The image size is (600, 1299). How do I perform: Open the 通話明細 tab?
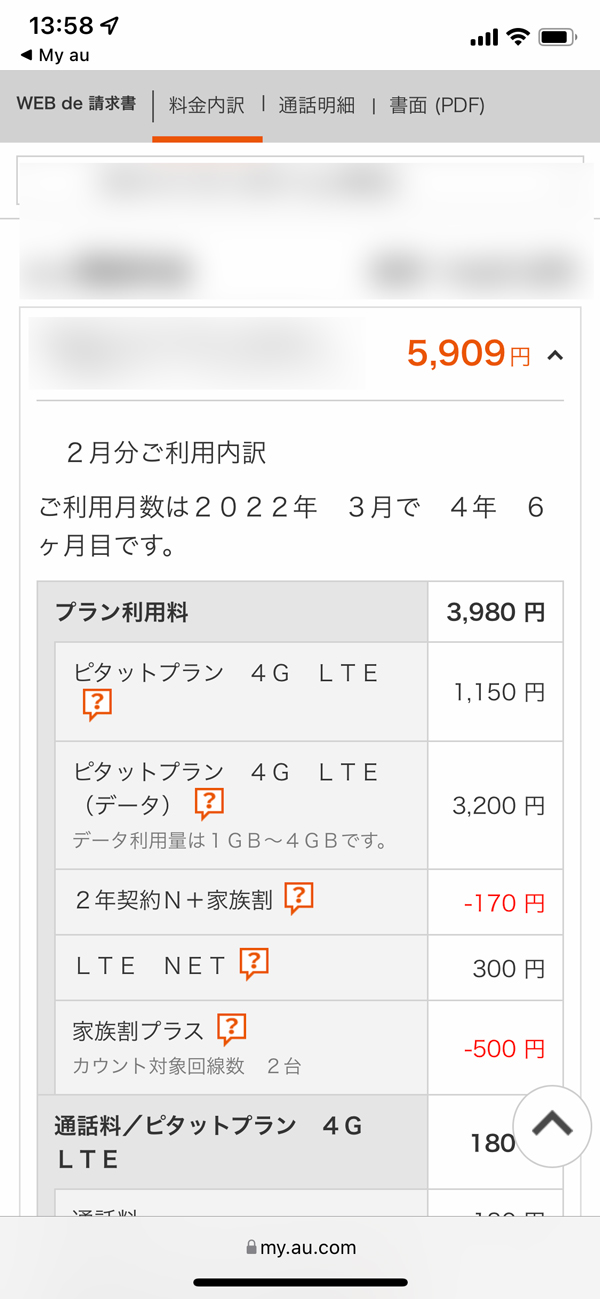[x=317, y=106]
